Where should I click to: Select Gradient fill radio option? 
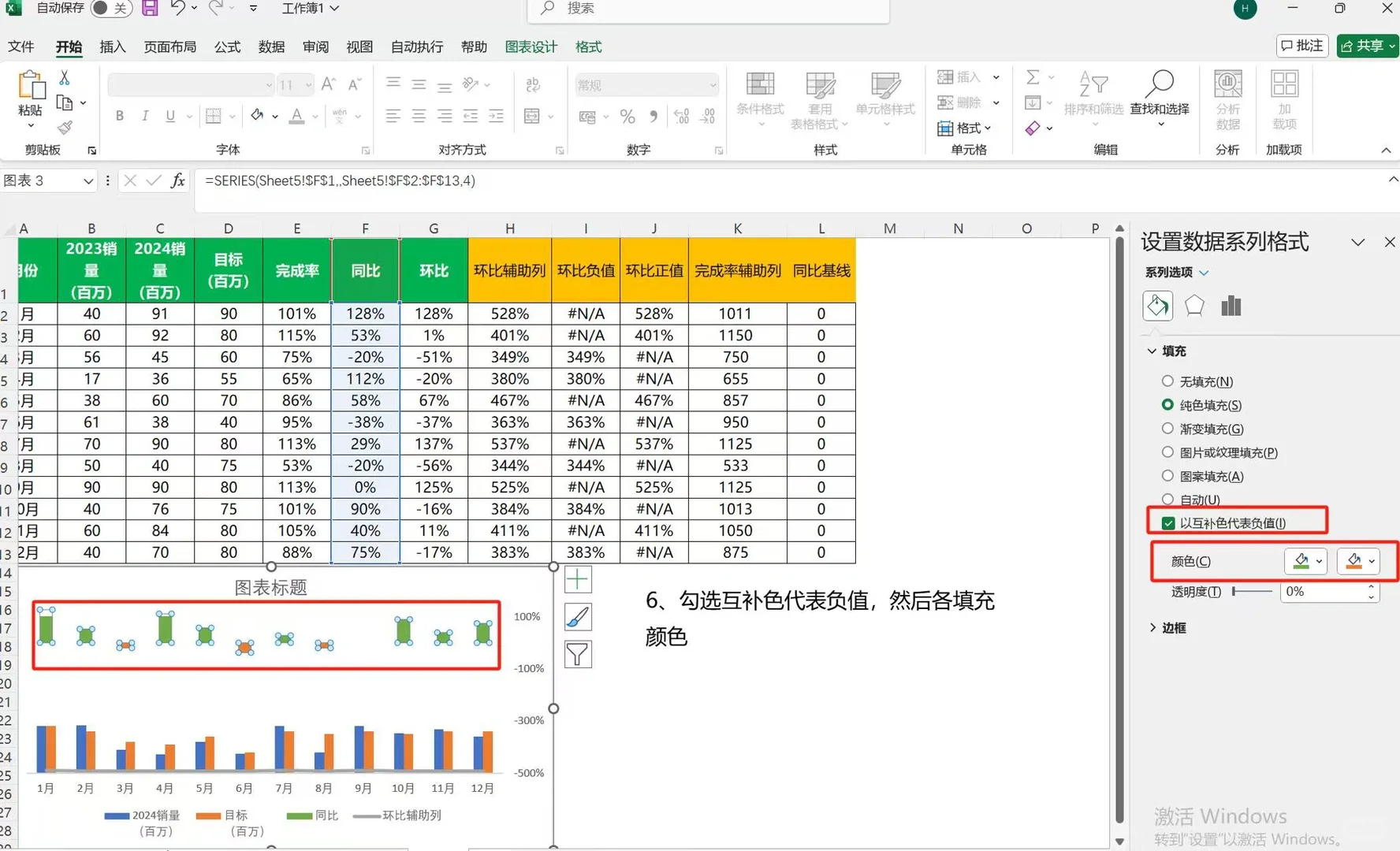coord(1167,429)
